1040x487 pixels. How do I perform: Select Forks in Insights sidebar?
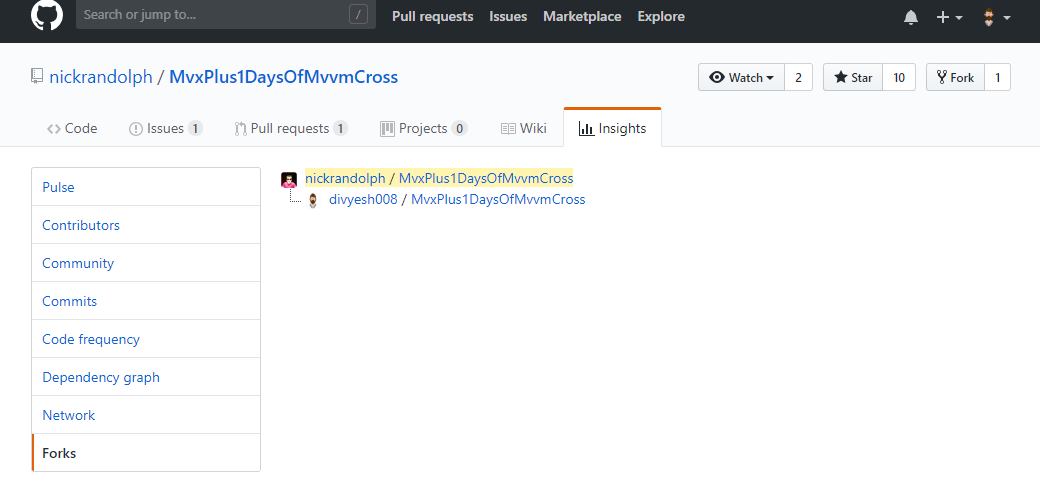(146, 453)
